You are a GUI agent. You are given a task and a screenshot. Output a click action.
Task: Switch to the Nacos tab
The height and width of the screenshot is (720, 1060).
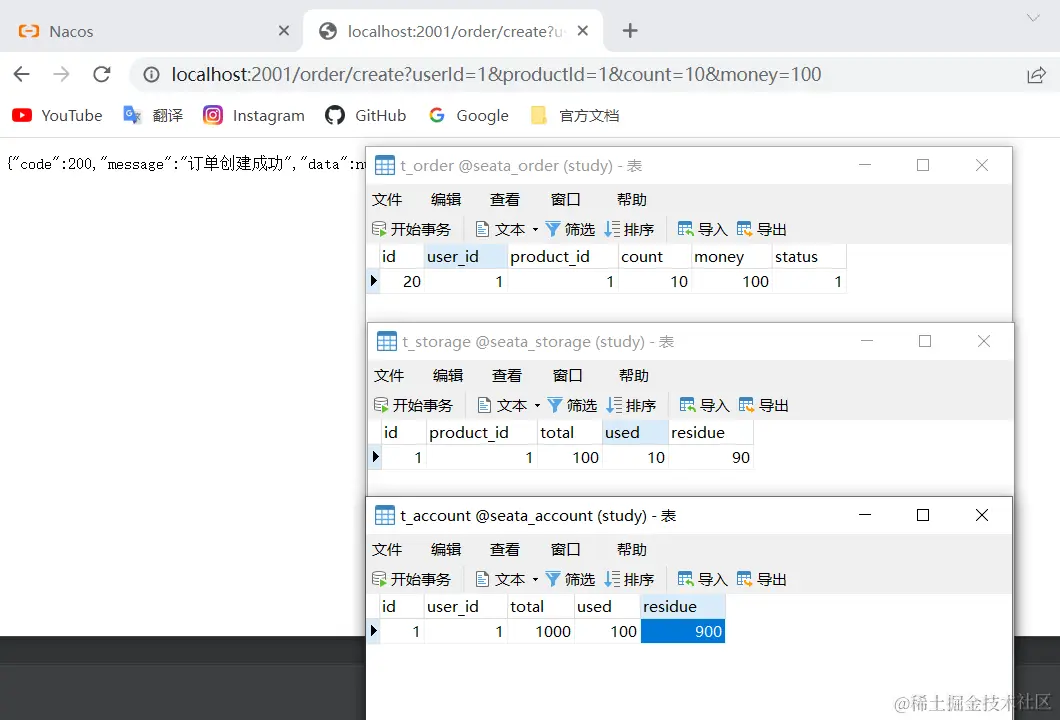(151, 31)
